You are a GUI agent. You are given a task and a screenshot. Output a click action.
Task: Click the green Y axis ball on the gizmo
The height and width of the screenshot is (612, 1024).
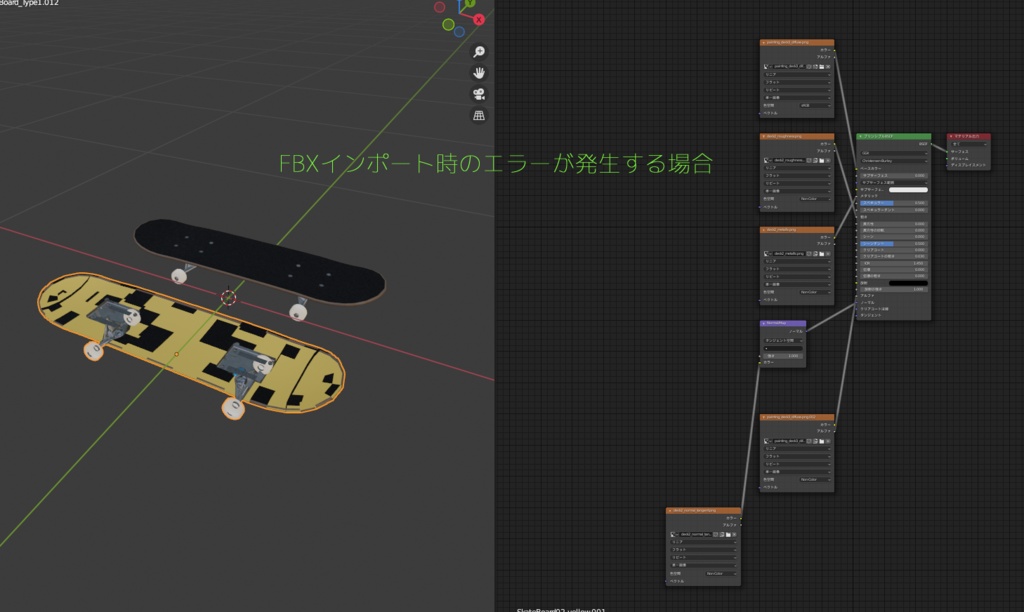pos(470,4)
